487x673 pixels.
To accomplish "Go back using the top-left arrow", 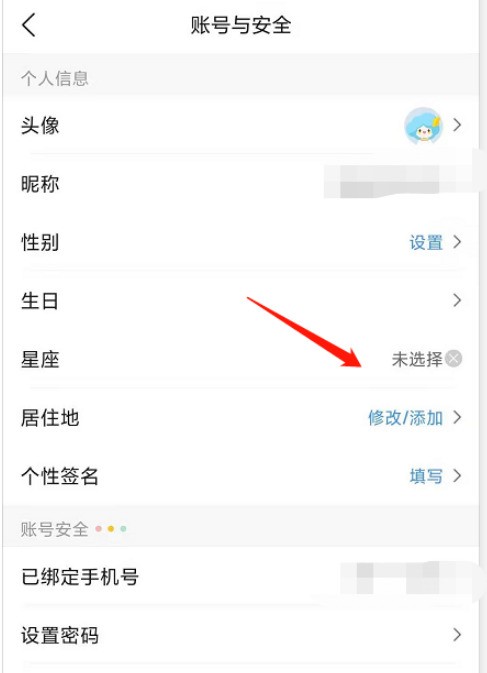I will (29, 25).
